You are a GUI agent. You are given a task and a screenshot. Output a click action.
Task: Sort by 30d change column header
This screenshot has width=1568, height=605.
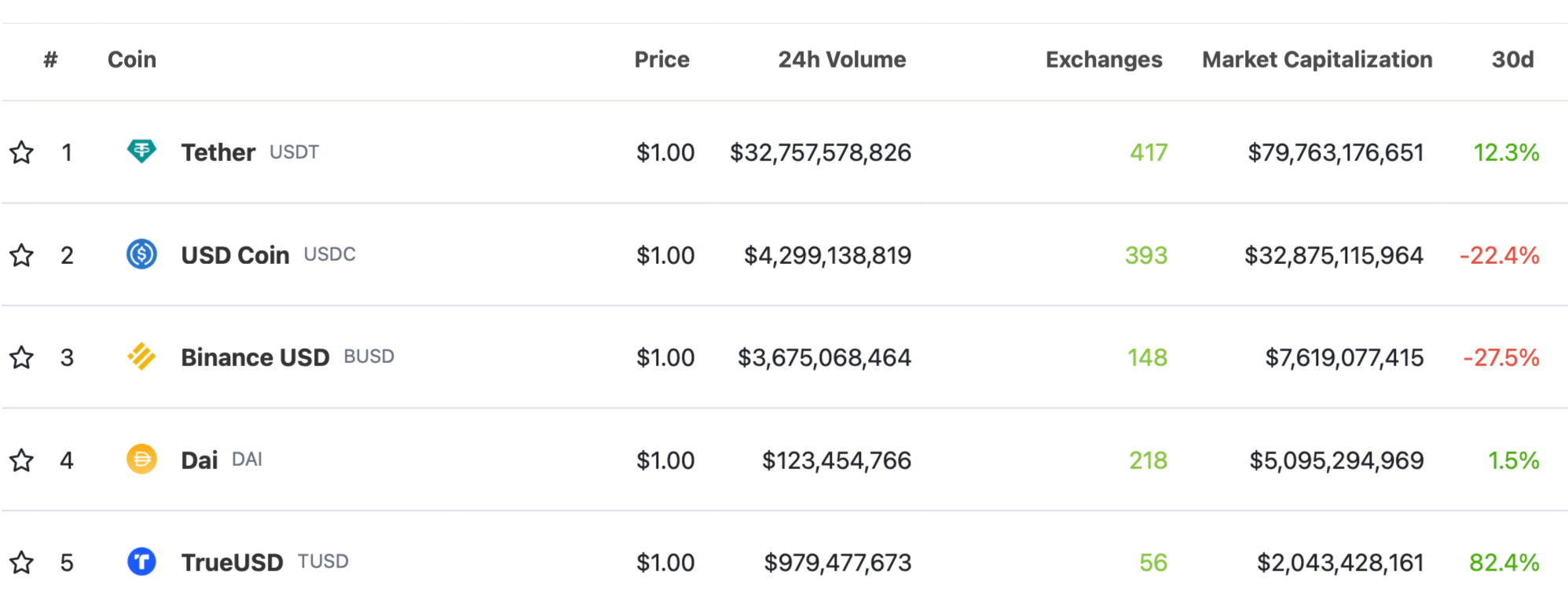[x=1512, y=60]
